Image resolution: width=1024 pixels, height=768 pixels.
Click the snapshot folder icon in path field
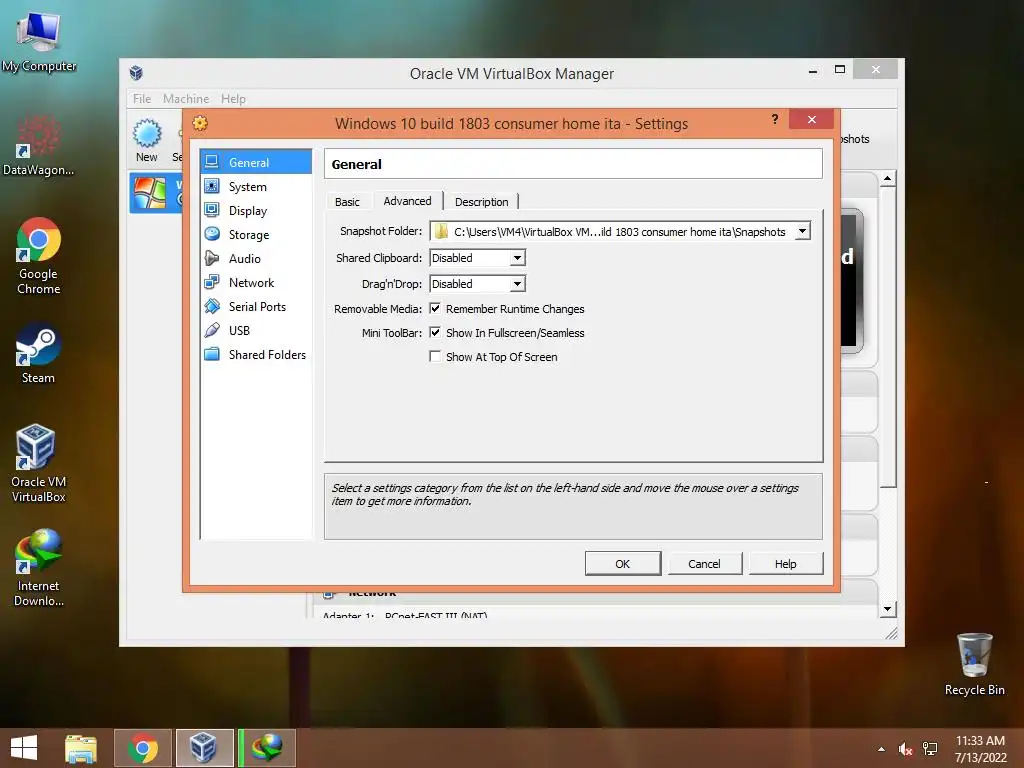coord(441,231)
